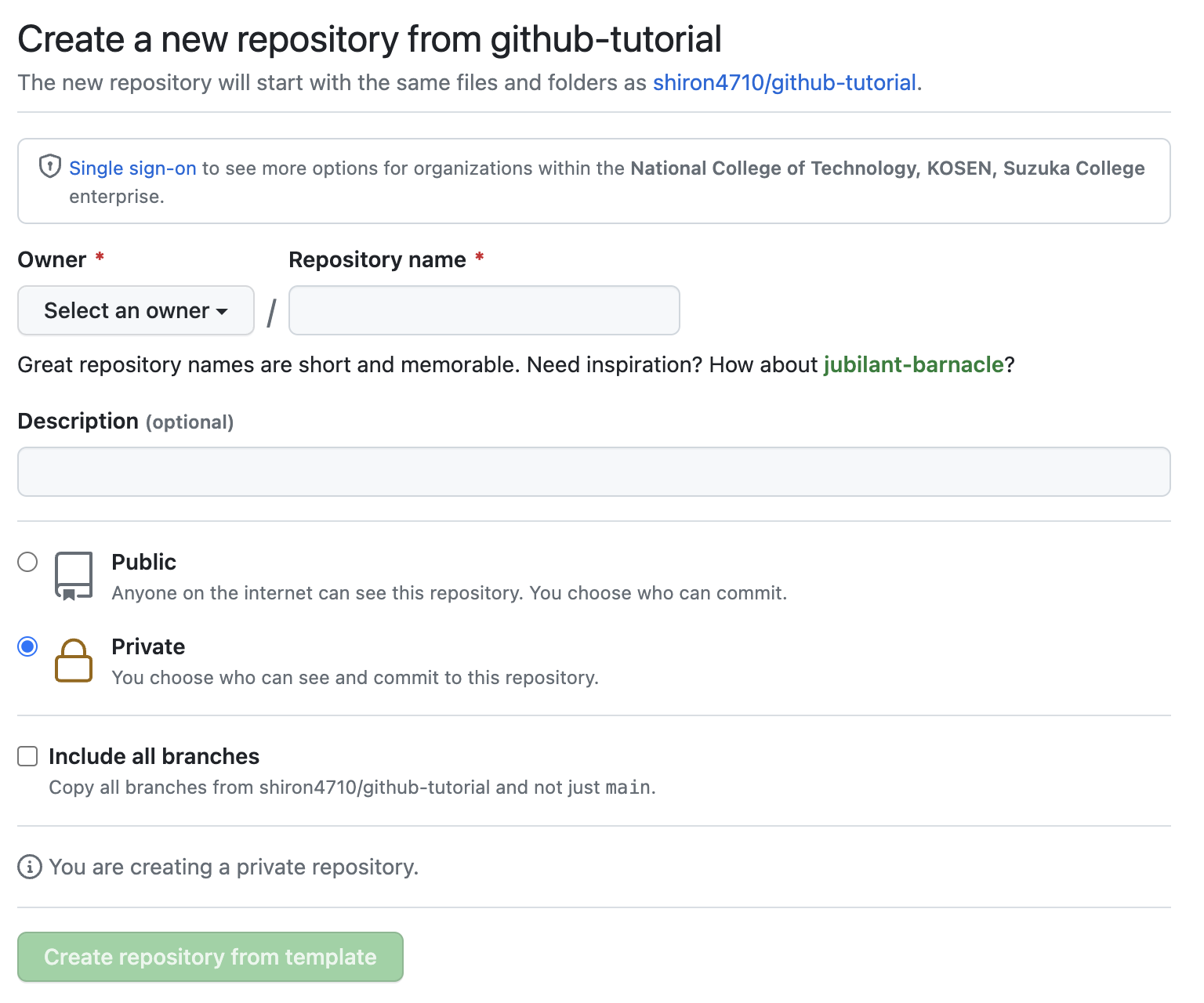
Task: Click 'Anyone on the internet can see this repository' text
Action: pos(317,593)
